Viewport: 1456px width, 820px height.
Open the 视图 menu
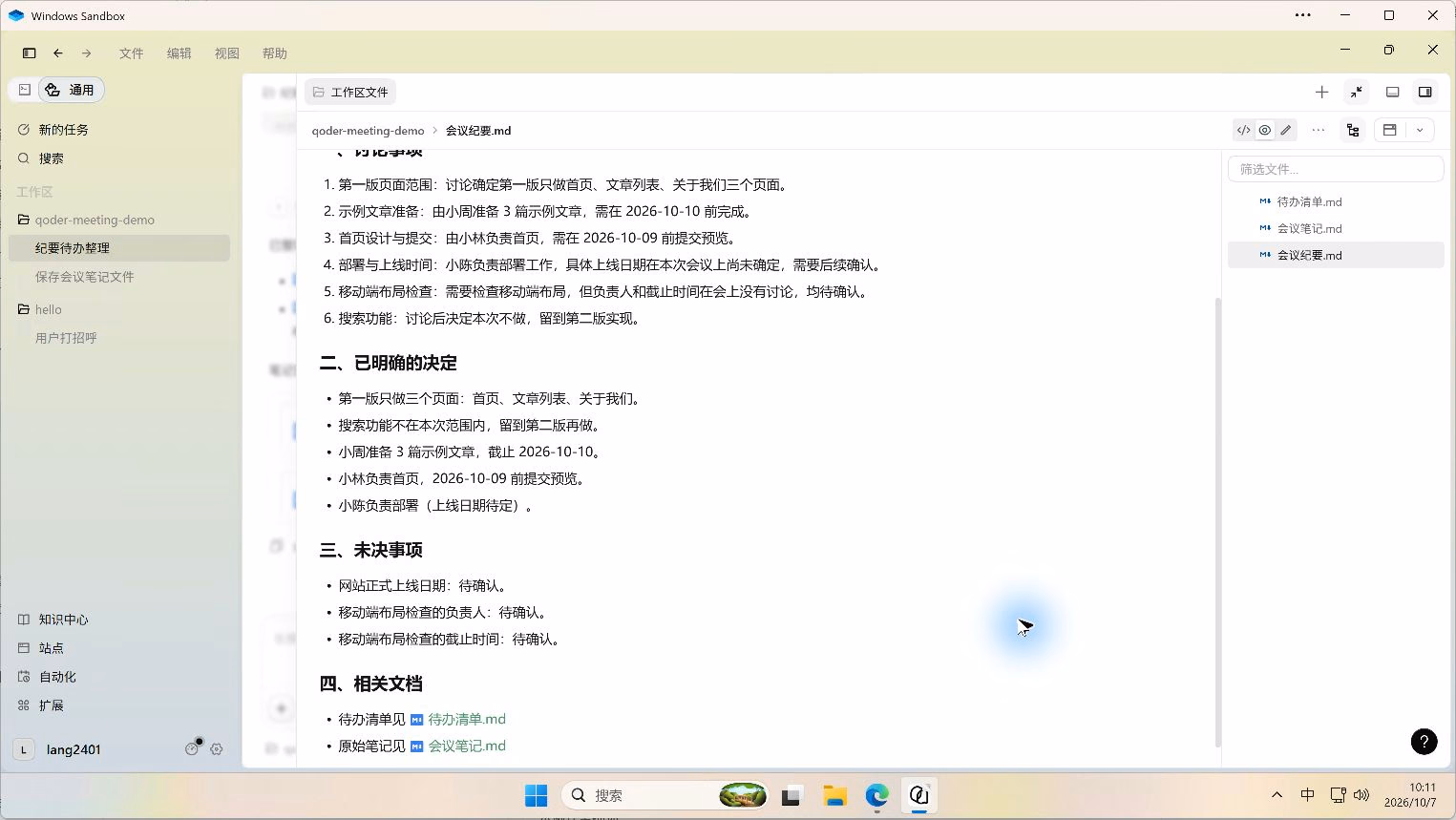[226, 53]
